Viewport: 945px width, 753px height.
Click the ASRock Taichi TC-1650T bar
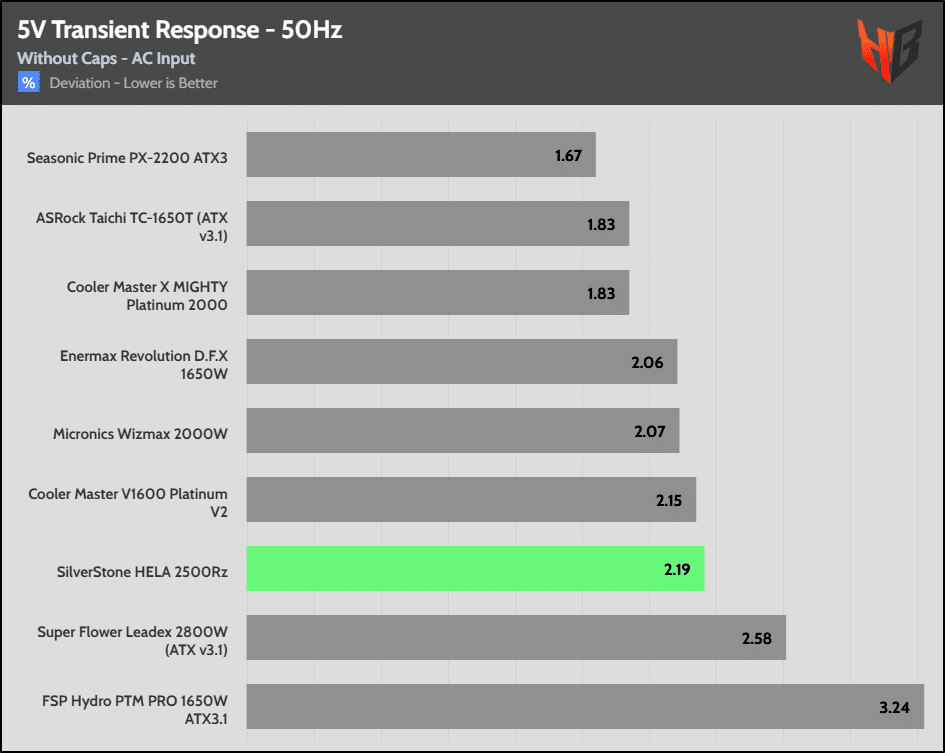coord(437,224)
